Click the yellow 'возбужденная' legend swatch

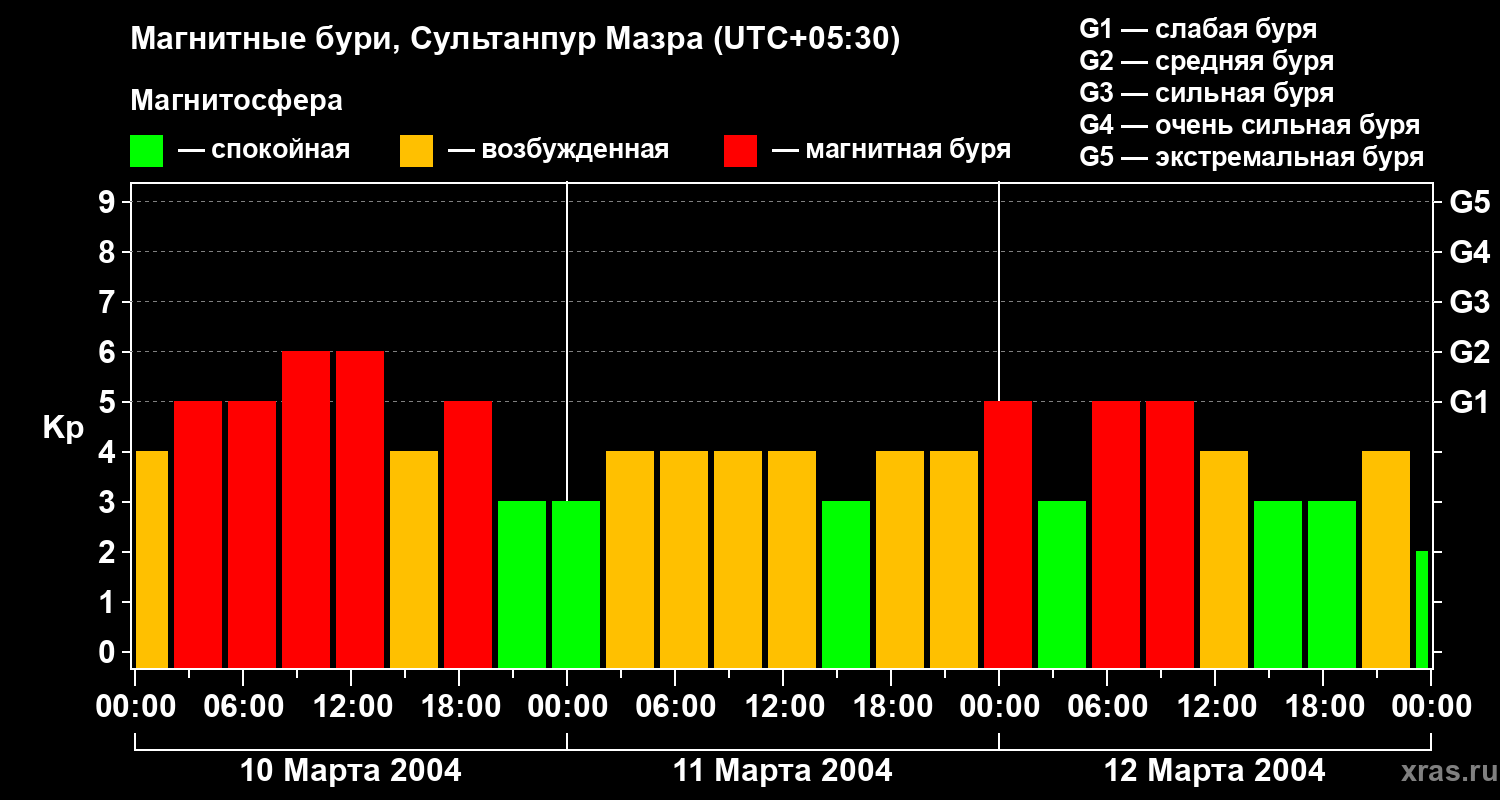[x=416, y=151]
